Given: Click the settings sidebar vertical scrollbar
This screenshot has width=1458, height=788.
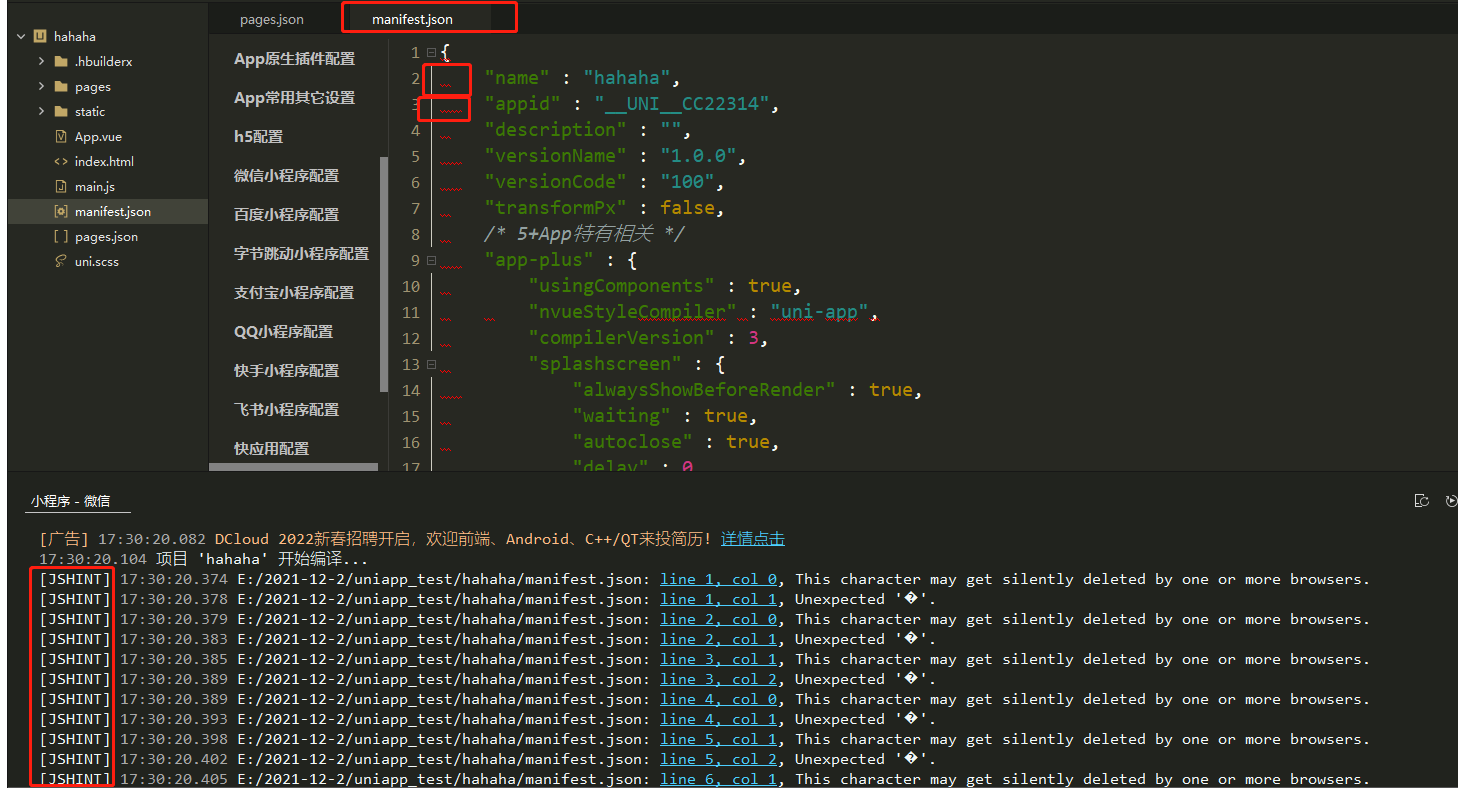Looking at the screenshot, I should [x=384, y=274].
